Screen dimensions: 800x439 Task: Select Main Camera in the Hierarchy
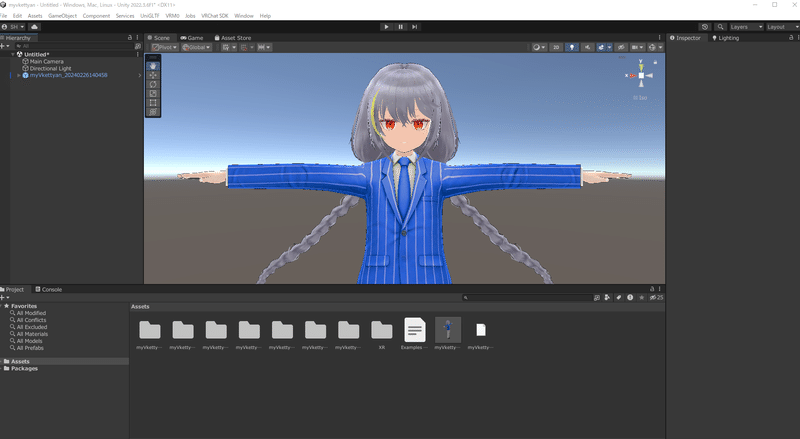(46, 61)
